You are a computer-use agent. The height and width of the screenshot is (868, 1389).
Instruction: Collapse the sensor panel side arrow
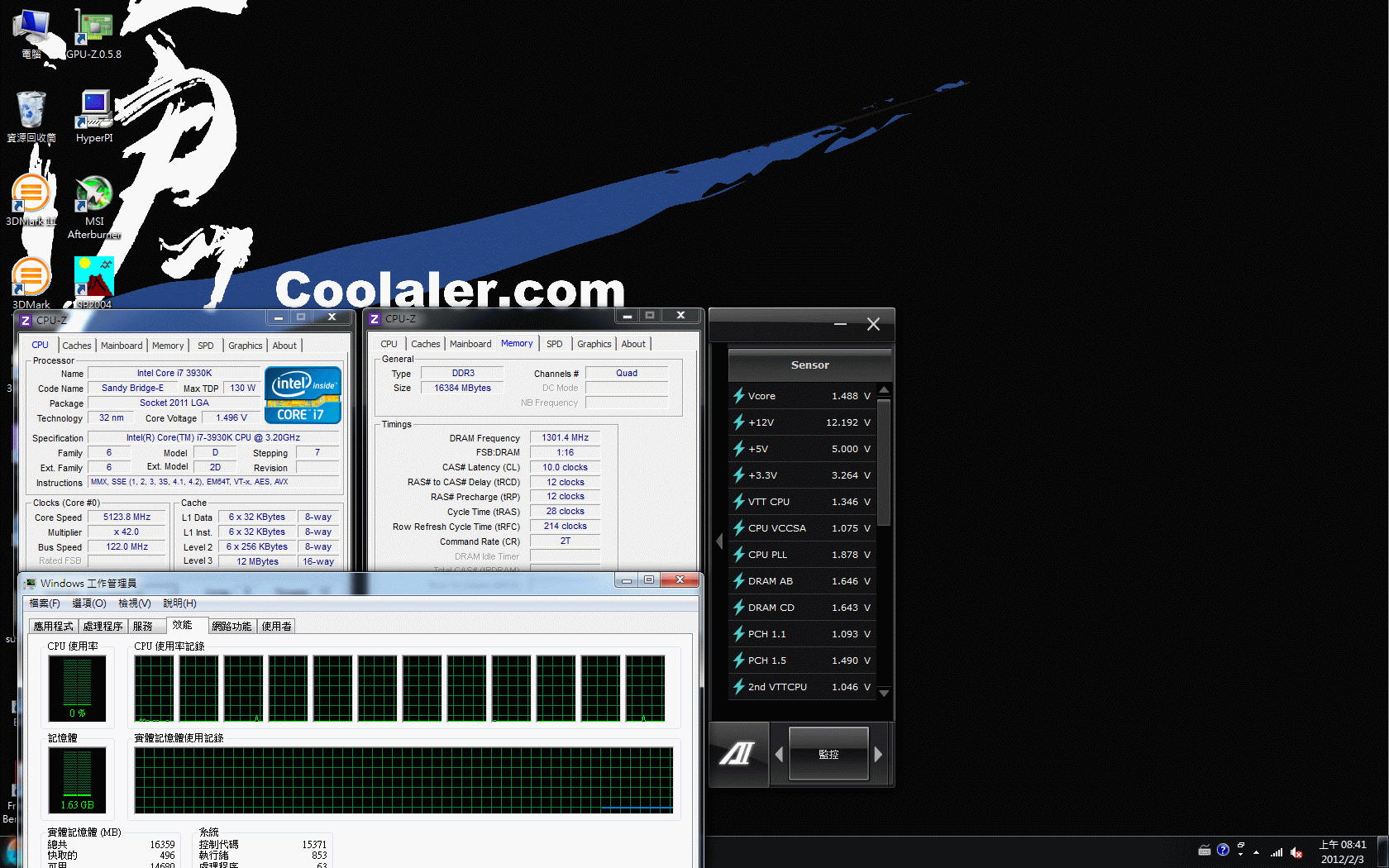tap(718, 541)
